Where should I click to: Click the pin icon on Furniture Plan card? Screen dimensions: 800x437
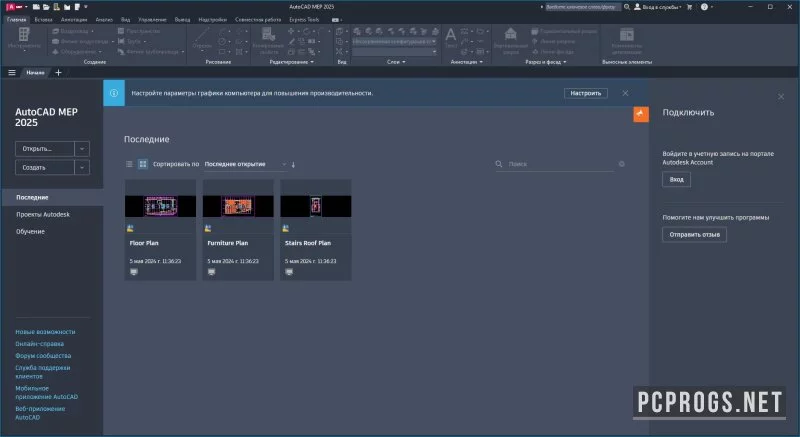(x=208, y=228)
